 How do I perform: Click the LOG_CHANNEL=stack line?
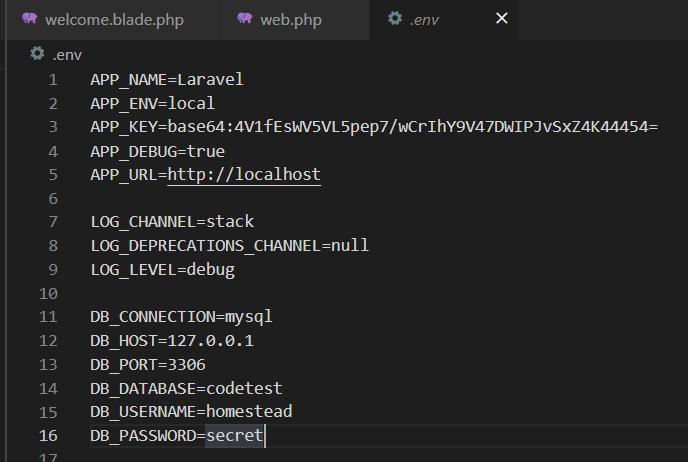click(172, 222)
